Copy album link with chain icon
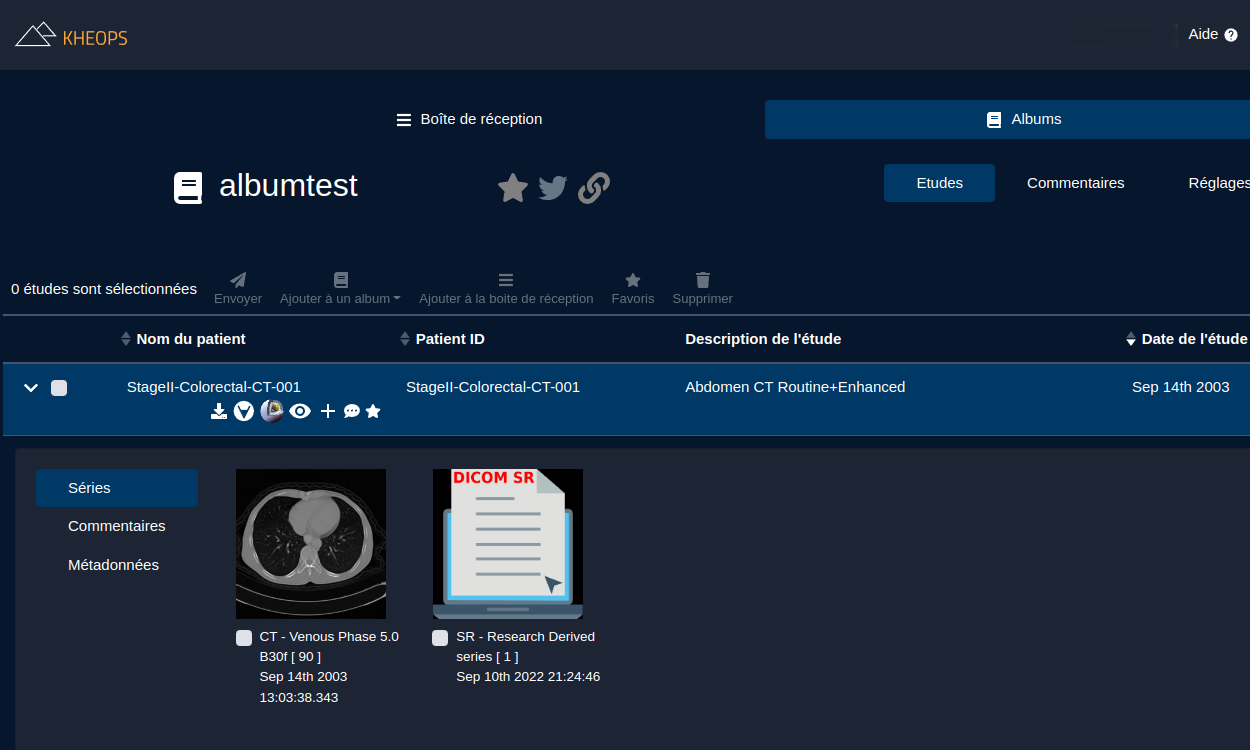Viewport: 1250px width, 750px height. (x=594, y=188)
